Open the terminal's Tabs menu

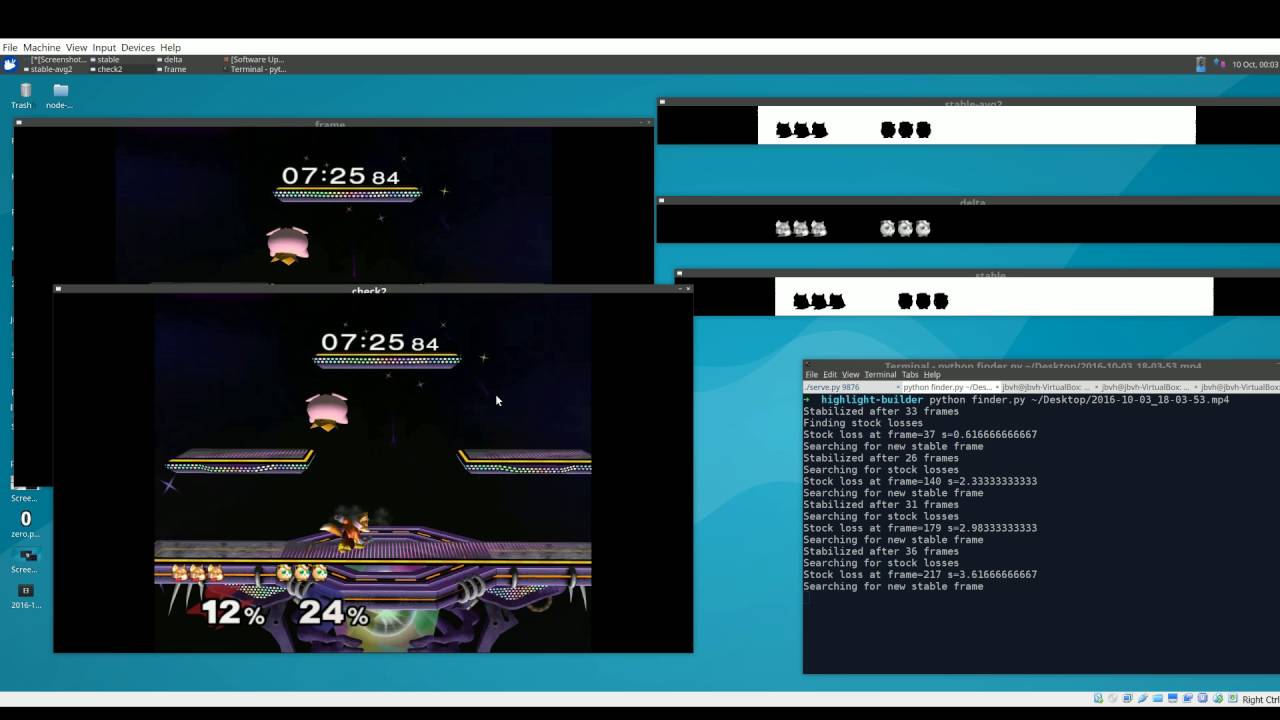point(910,374)
